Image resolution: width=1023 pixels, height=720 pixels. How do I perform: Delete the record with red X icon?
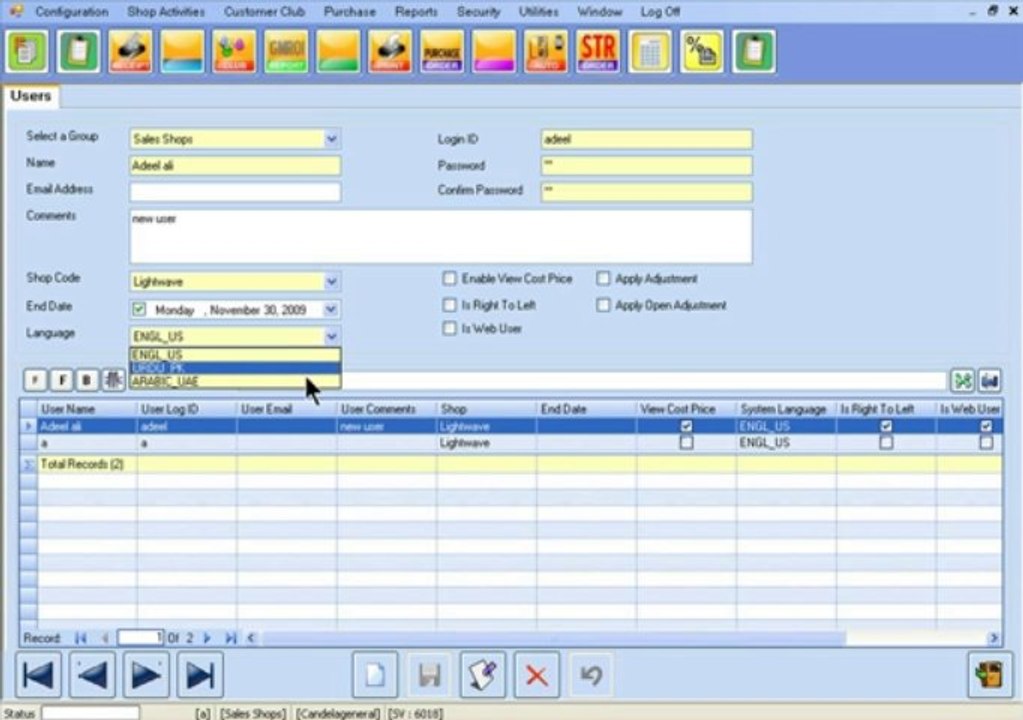point(536,674)
